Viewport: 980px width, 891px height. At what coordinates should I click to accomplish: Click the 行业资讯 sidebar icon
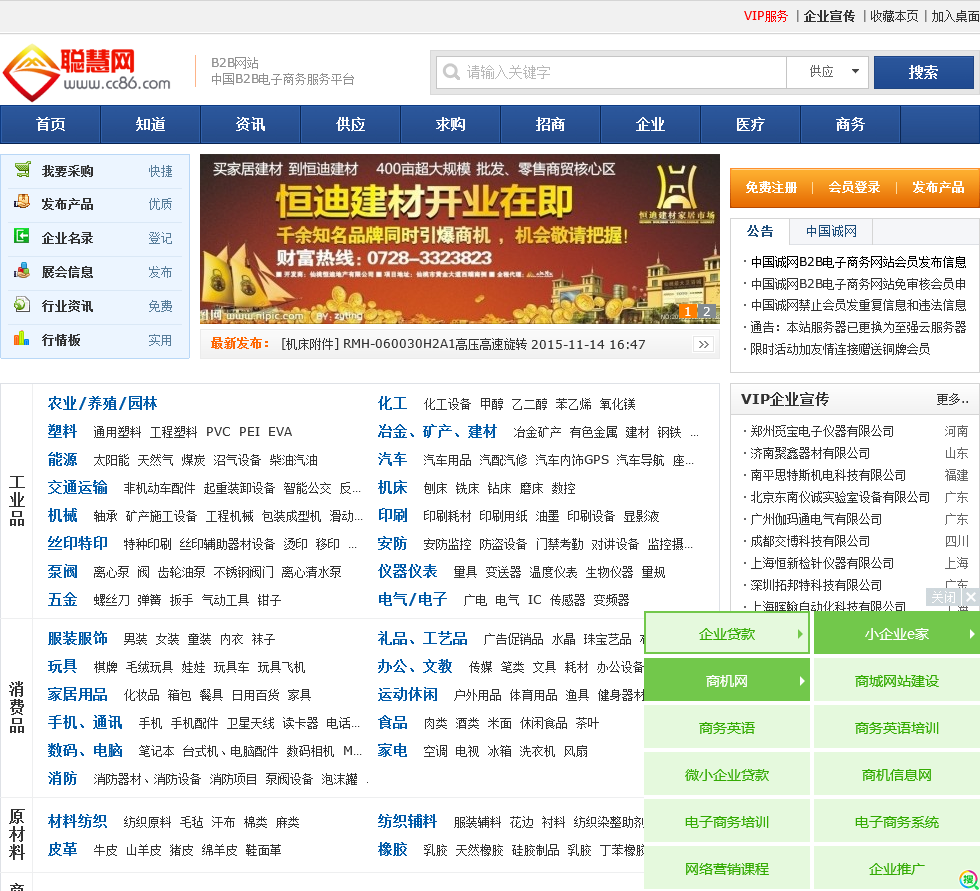(x=22, y=304)
